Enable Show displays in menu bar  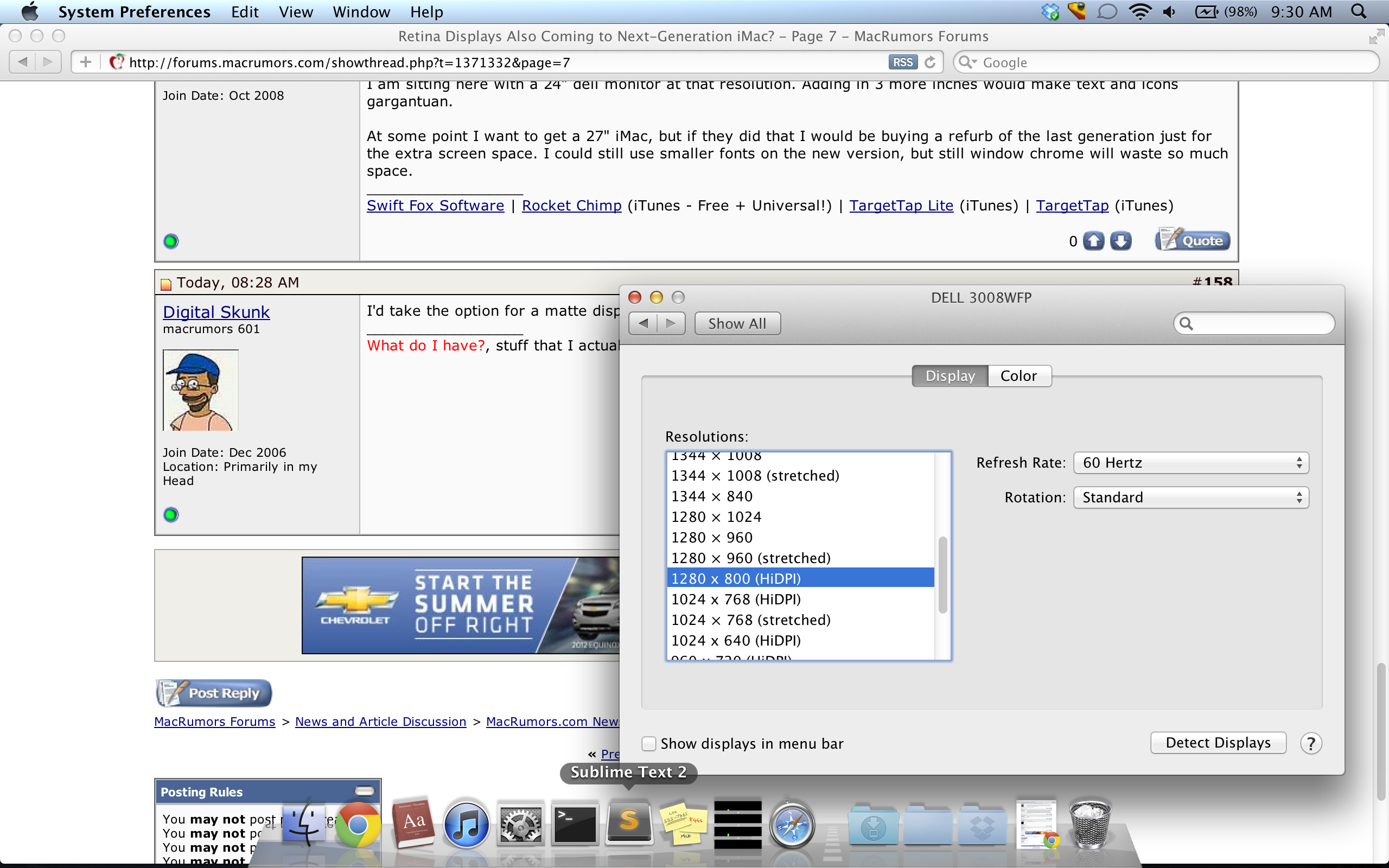(x=648, y=743)
